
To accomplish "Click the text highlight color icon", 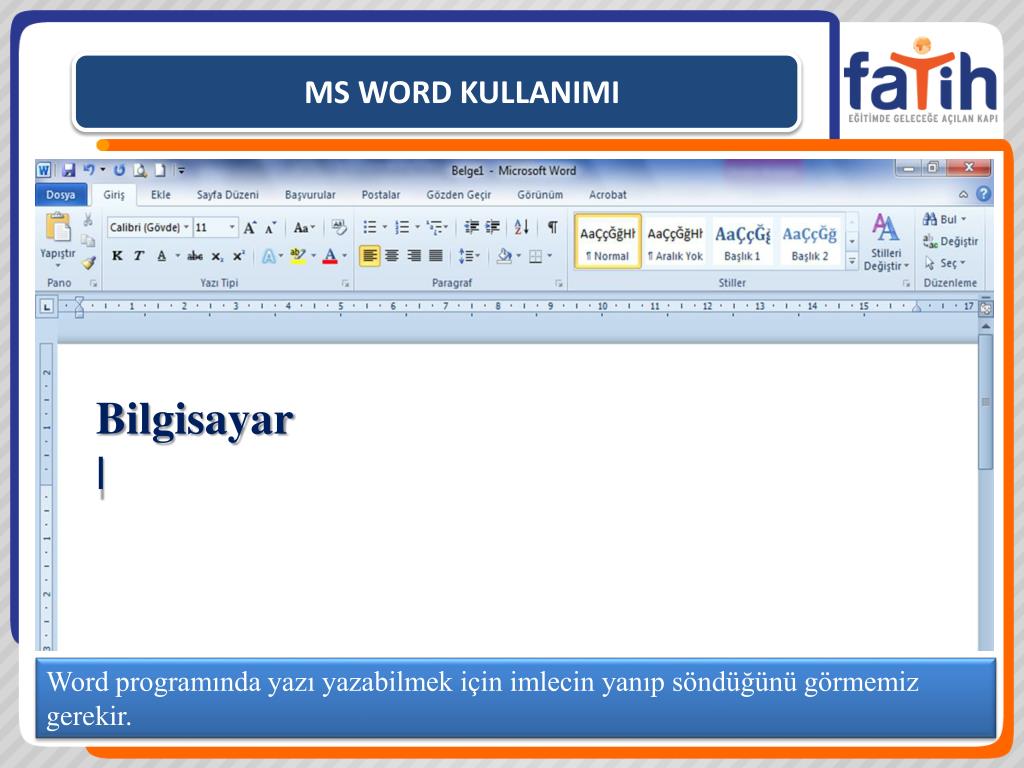I will click(x=298, y=256).
